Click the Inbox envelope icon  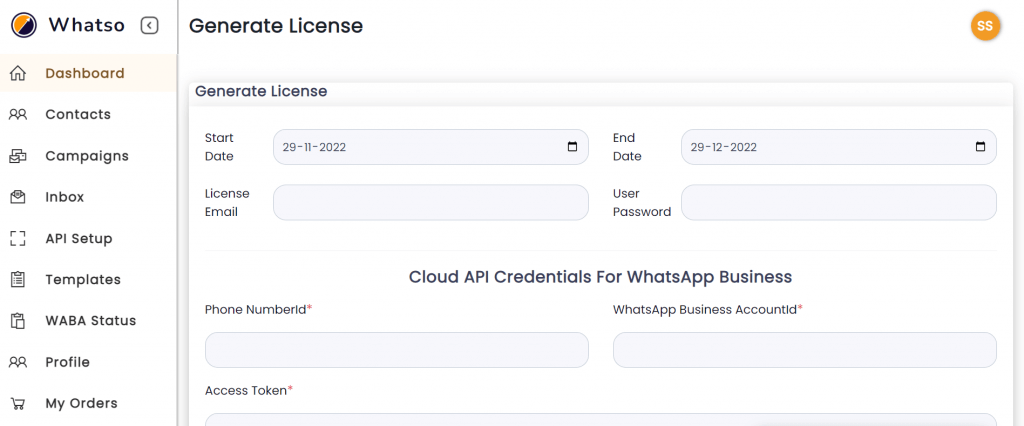point(18,197)
